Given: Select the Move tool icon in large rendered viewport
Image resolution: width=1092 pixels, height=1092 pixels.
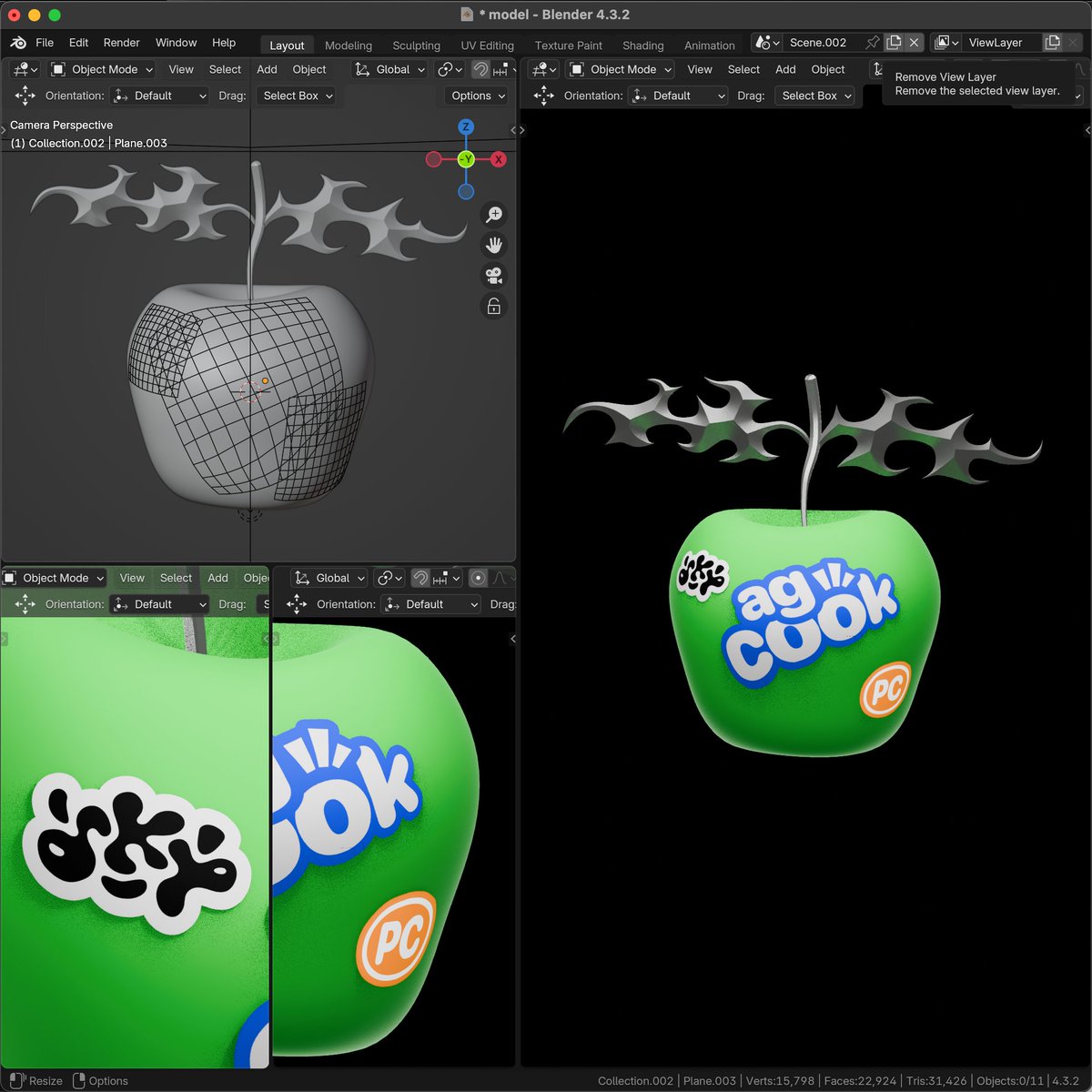Looking at the screenshot, I should click(x=544, y=96).
